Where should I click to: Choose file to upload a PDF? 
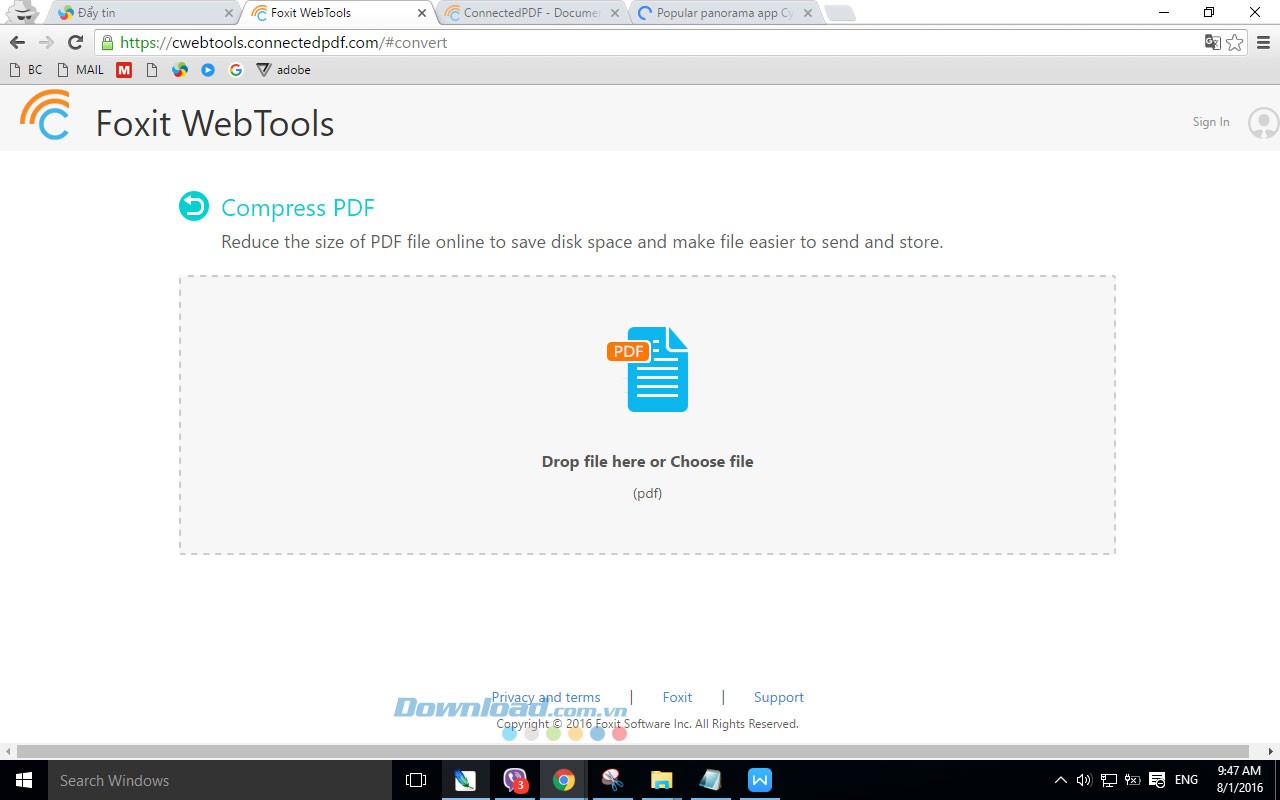pos(712,461)
